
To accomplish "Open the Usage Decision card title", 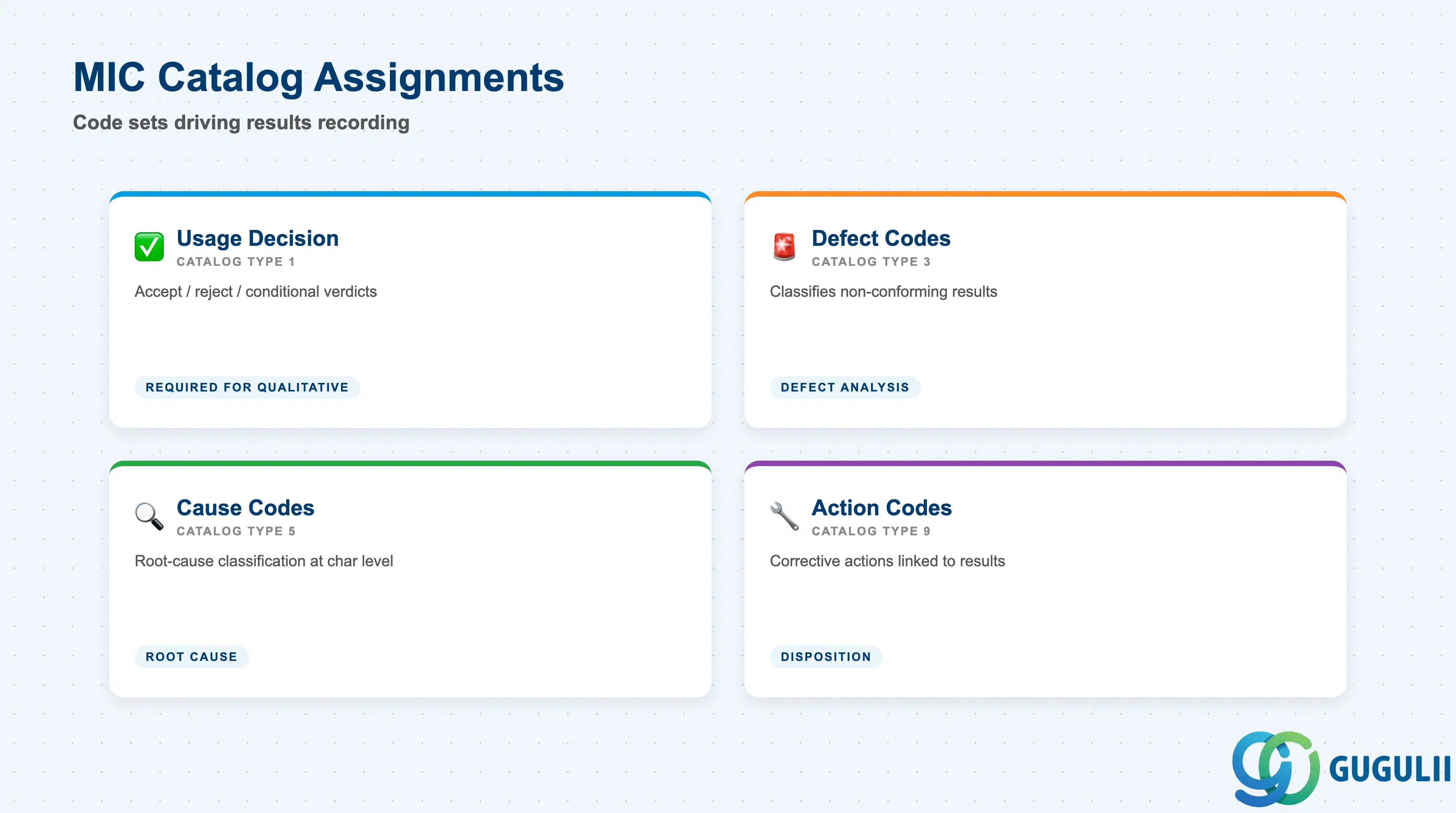I will (258, 238).
